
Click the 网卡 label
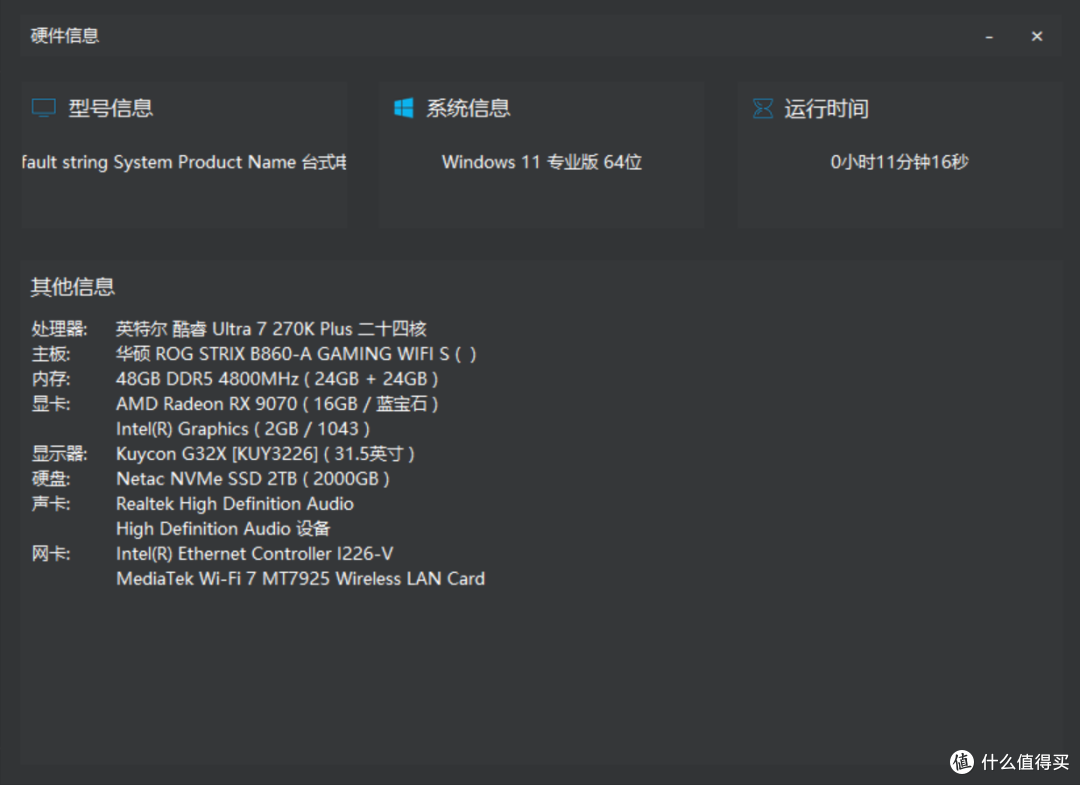pyautogui.click(x=51, y=554)
